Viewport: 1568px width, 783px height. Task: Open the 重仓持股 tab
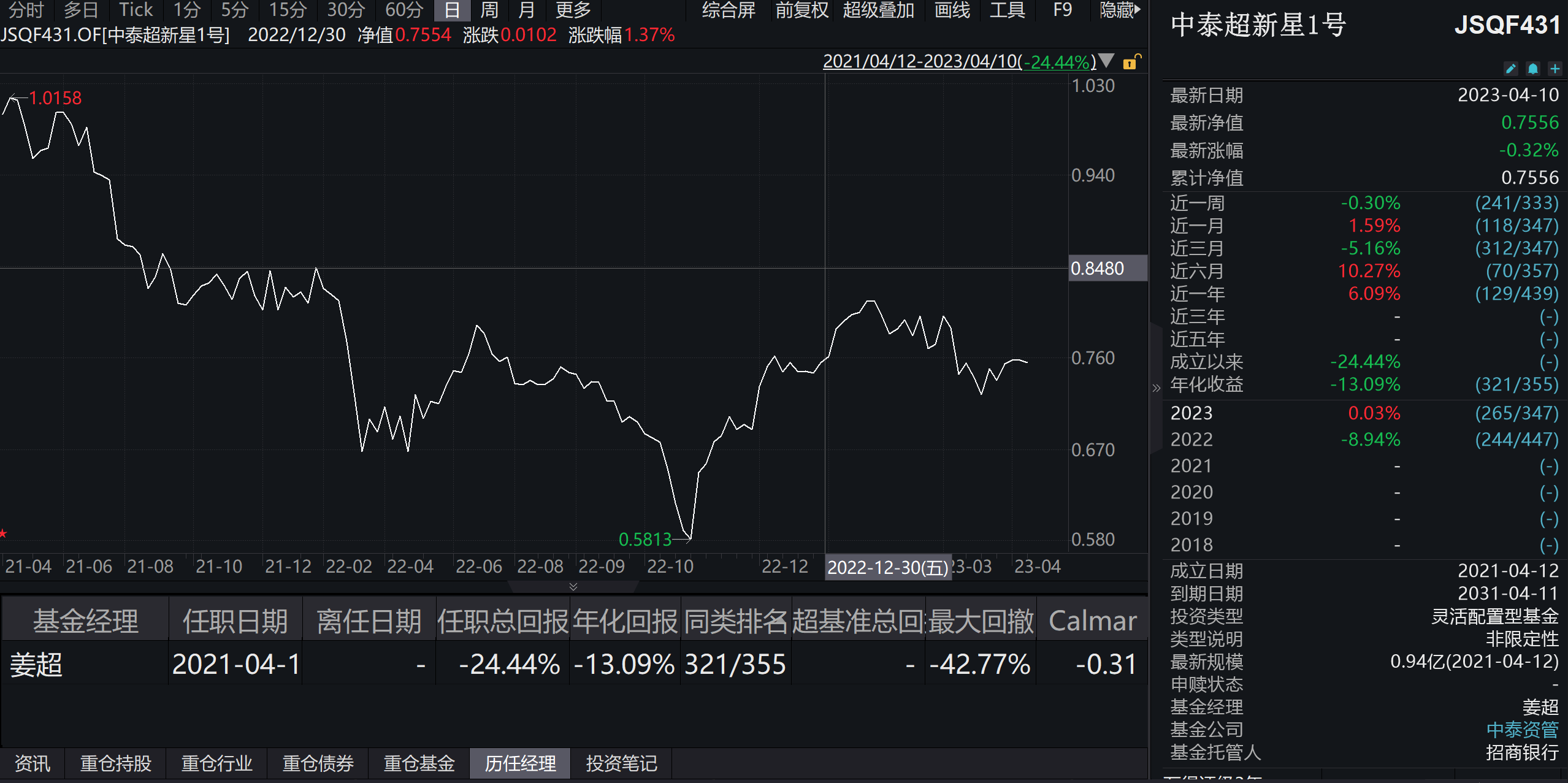pos(115,763)
